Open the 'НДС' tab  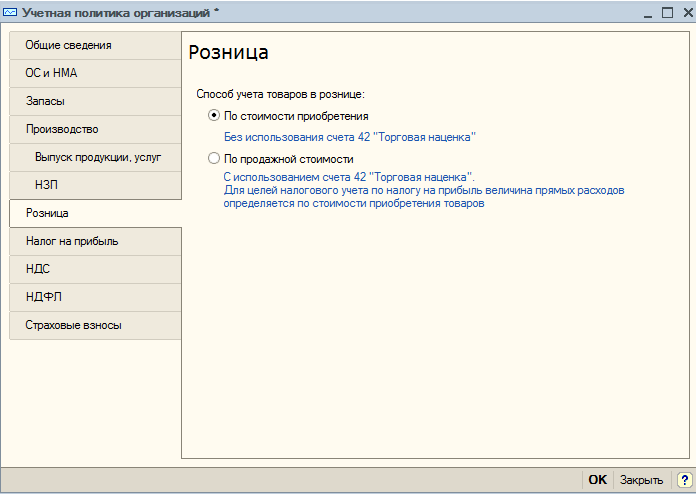click(95, 269)
